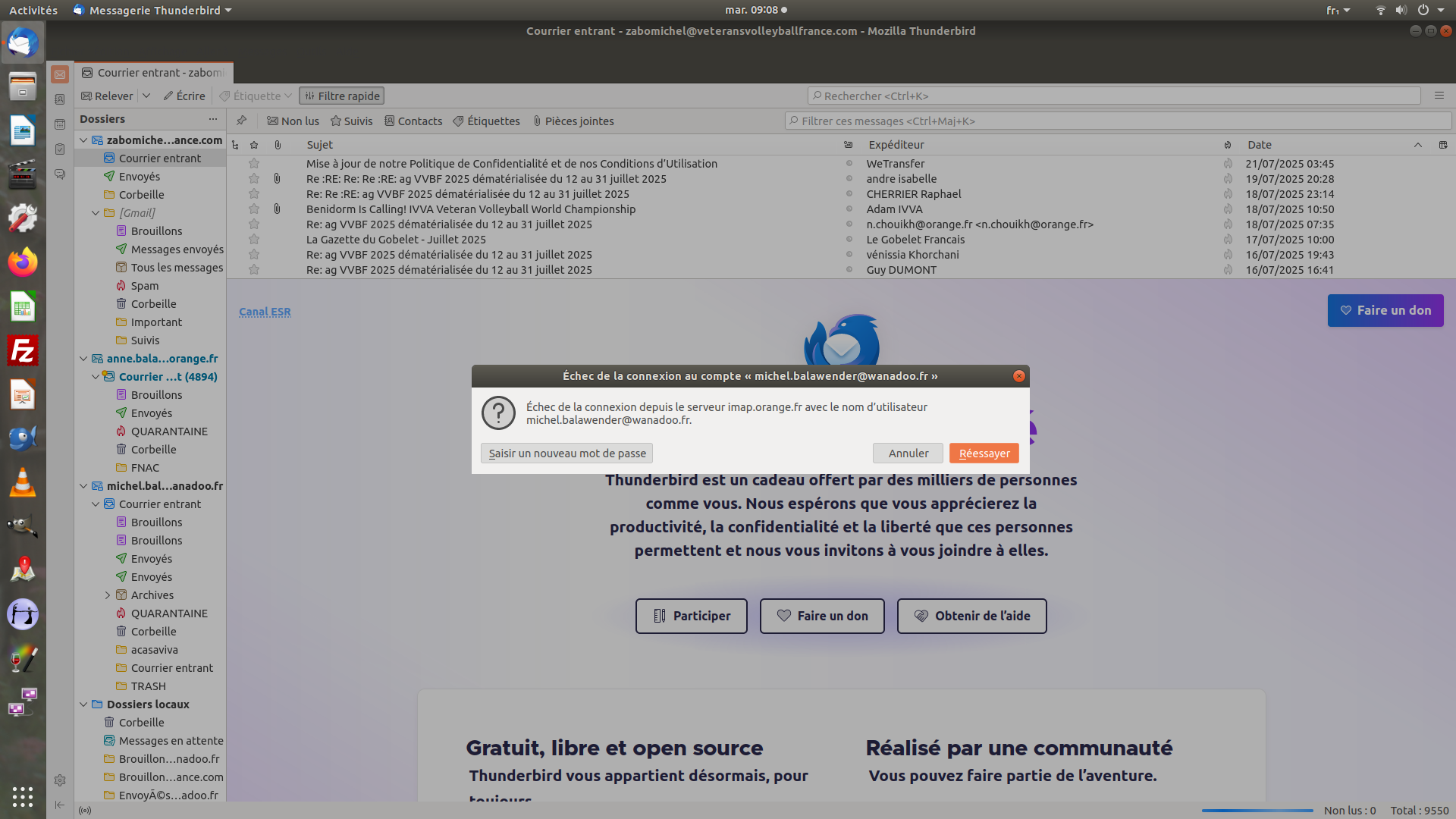Toggle the Non lus quick filter
This screenshot has height=819, width=1456.
click(293, 121)
